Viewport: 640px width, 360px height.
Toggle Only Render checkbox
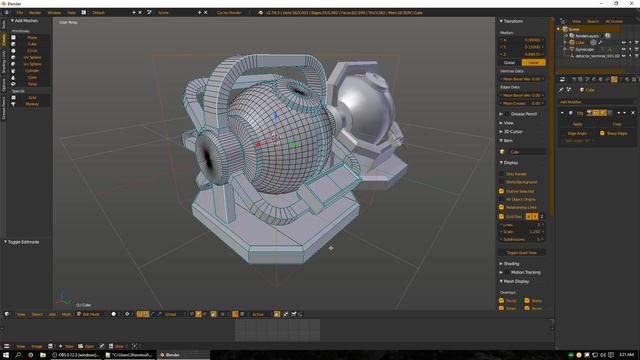point(502,174)
